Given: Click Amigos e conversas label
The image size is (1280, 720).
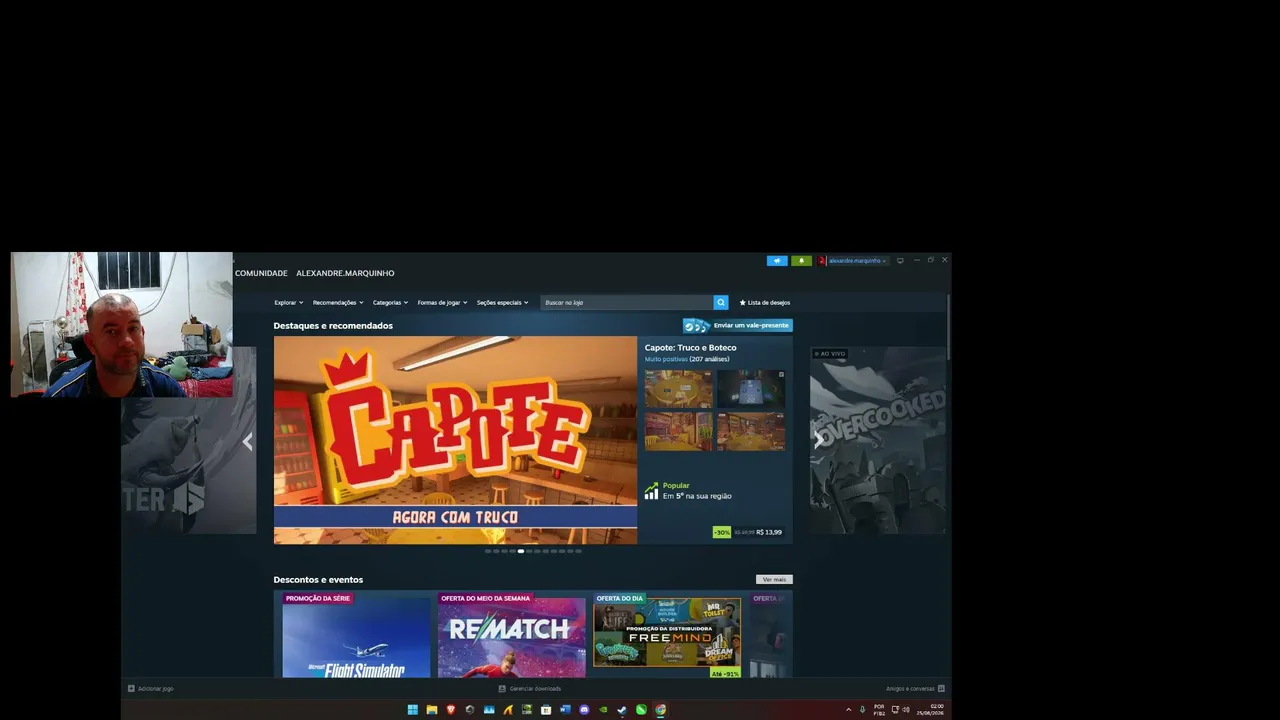Looking at the screenshot, I should coord(910,688).
